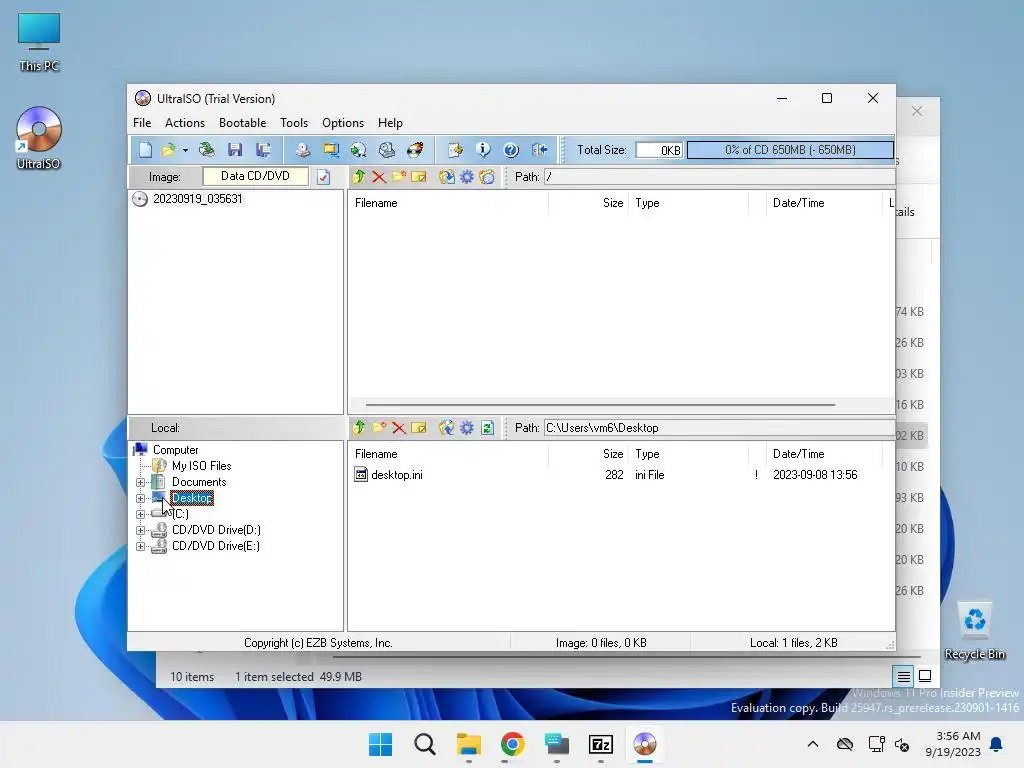Click the Mount to Virtual Drive icon
Viewport: 1024px width, 768px height.
tap(387, 150)
